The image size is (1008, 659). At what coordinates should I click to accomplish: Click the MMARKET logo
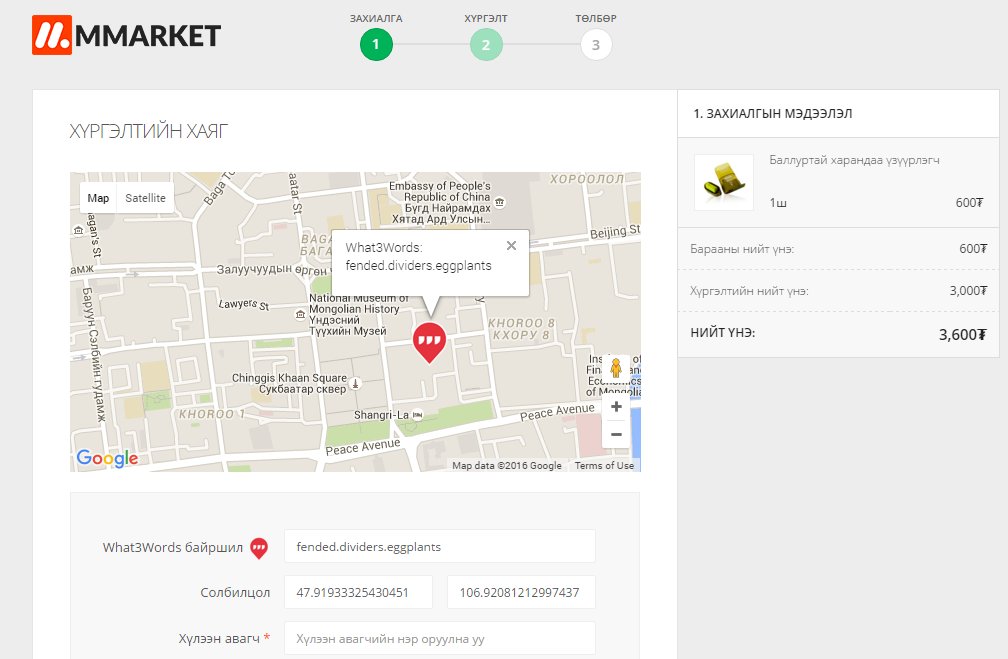pos(126,35)
